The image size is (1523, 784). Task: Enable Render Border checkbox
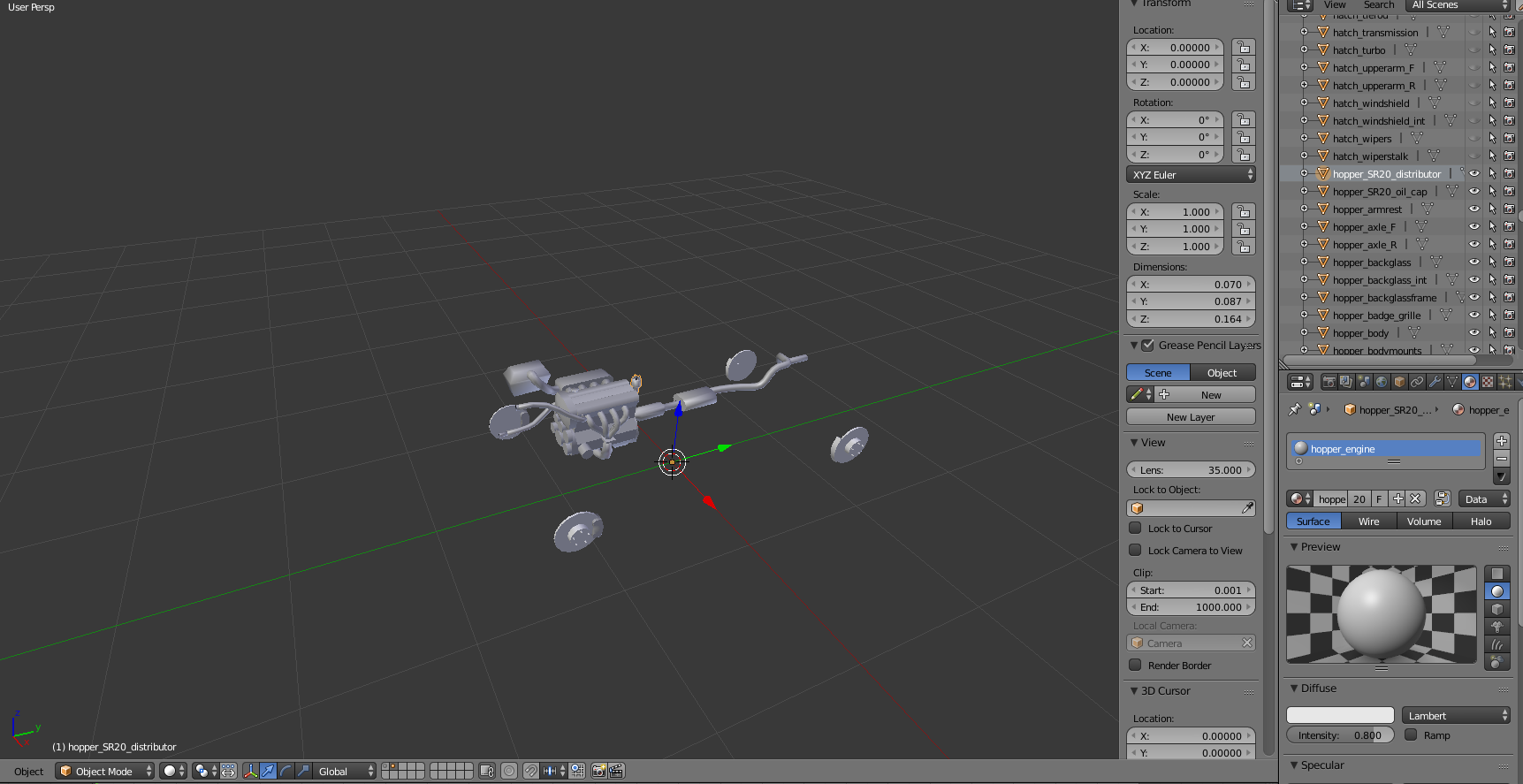[x=1136, y=666]
